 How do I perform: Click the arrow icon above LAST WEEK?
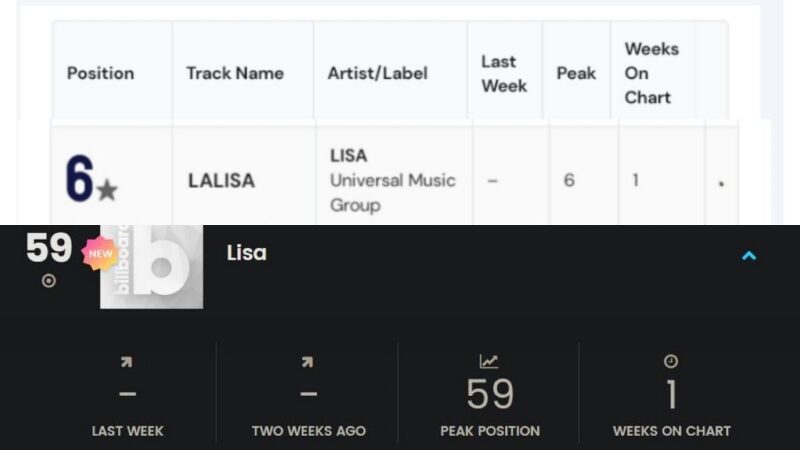tap(127, 362)
